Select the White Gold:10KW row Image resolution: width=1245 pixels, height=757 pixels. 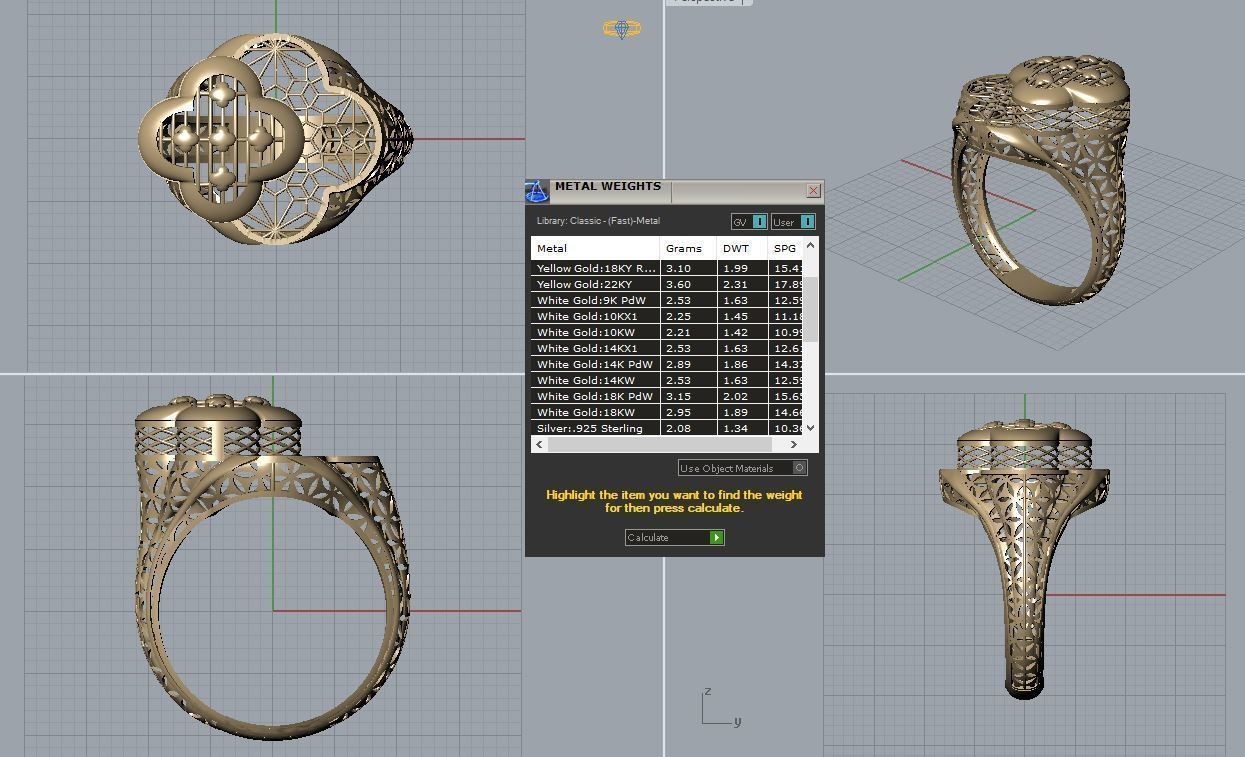click(666, 332)
